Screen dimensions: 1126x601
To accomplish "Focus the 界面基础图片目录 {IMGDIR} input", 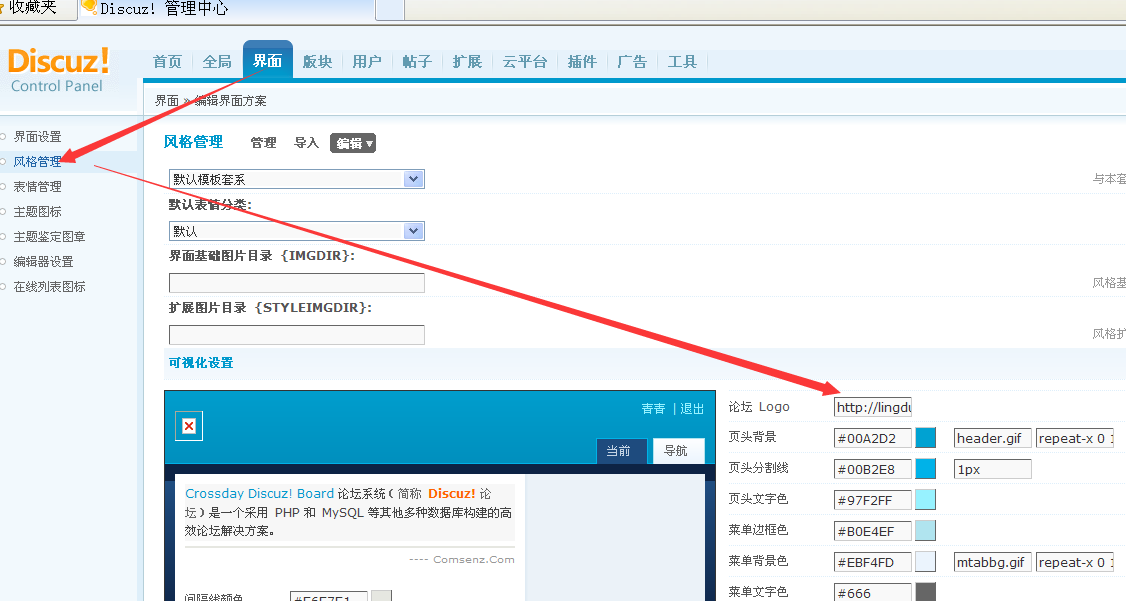I will (x=297, y=283).
